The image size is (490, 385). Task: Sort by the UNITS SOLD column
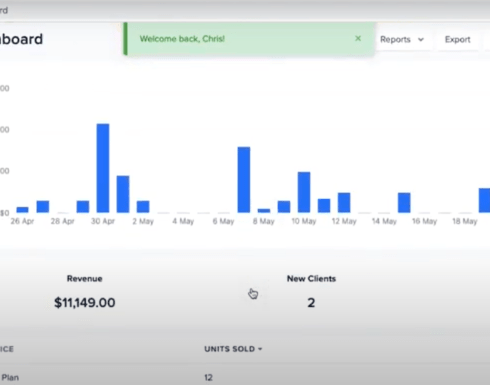tap(233, 349)
